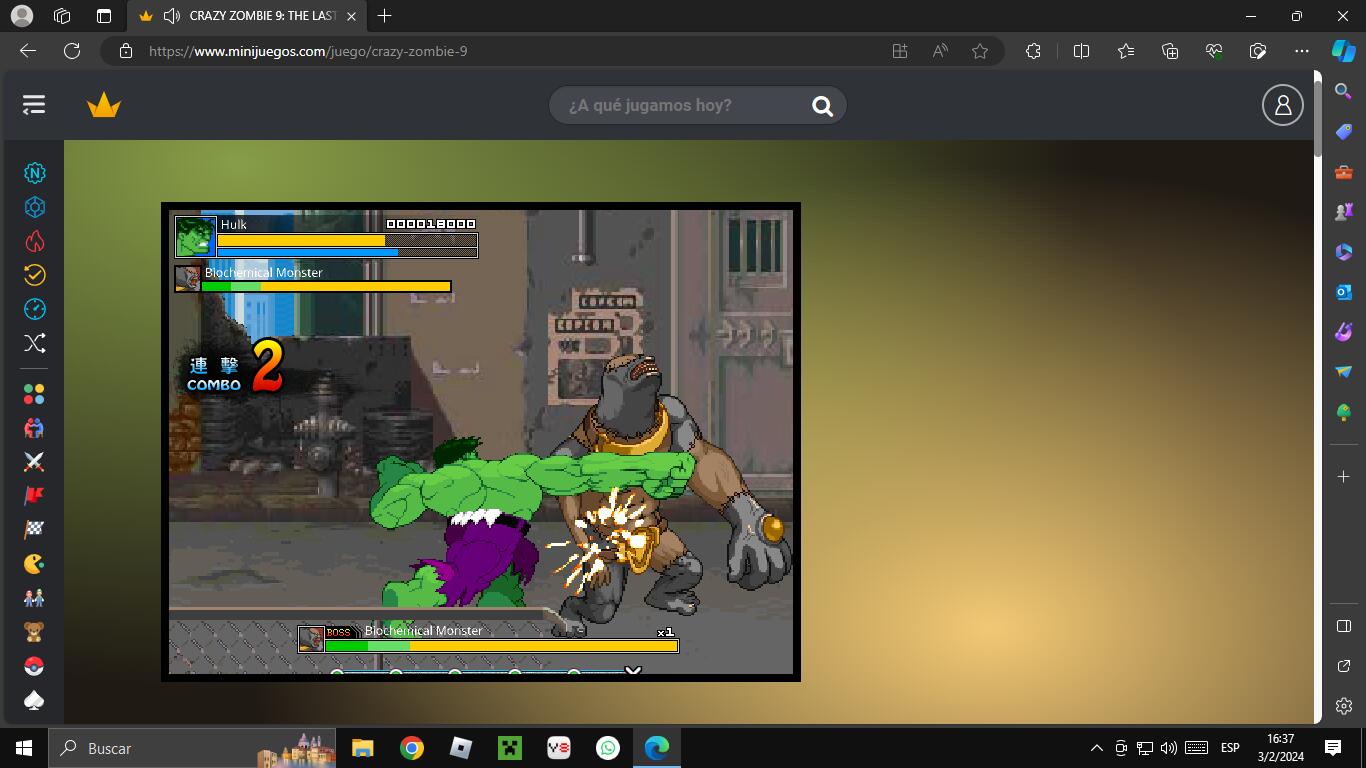Show hidden system tray icons
The height and width of the screenshot is (768, 1366).
(x=1097, y=748)
